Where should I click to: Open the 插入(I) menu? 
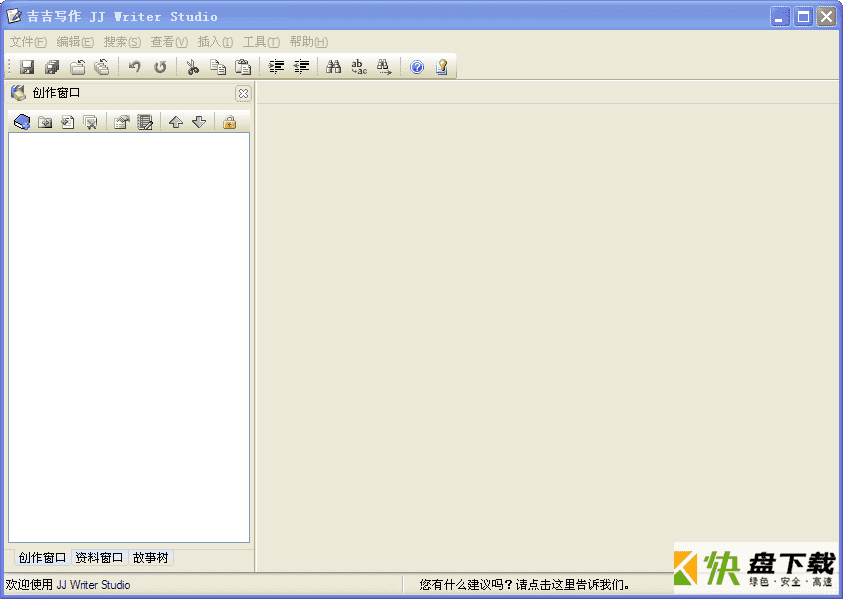[x=215, y=42]
